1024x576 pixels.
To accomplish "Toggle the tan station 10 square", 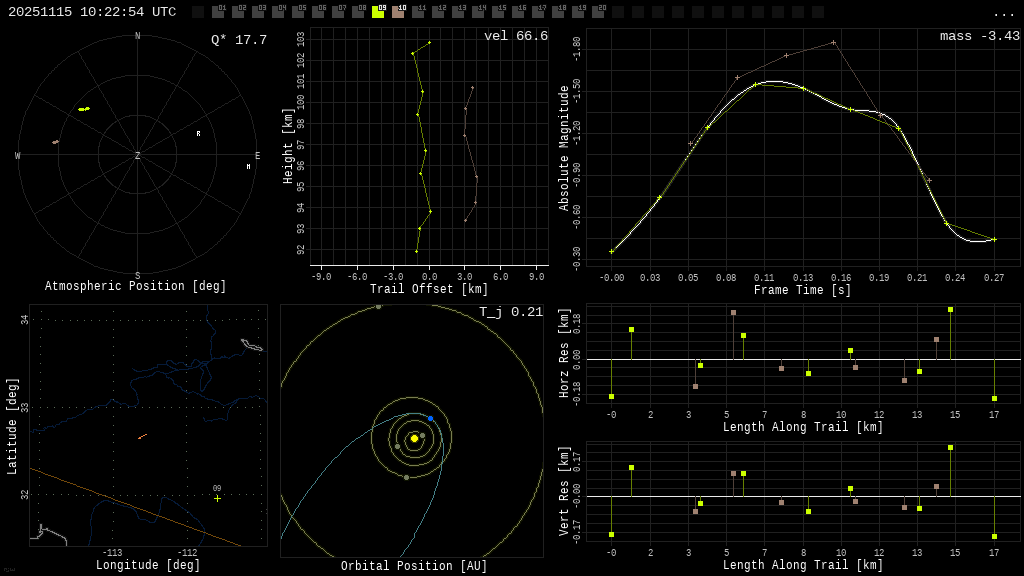I will pyautogui.click(x=398, y=12).
